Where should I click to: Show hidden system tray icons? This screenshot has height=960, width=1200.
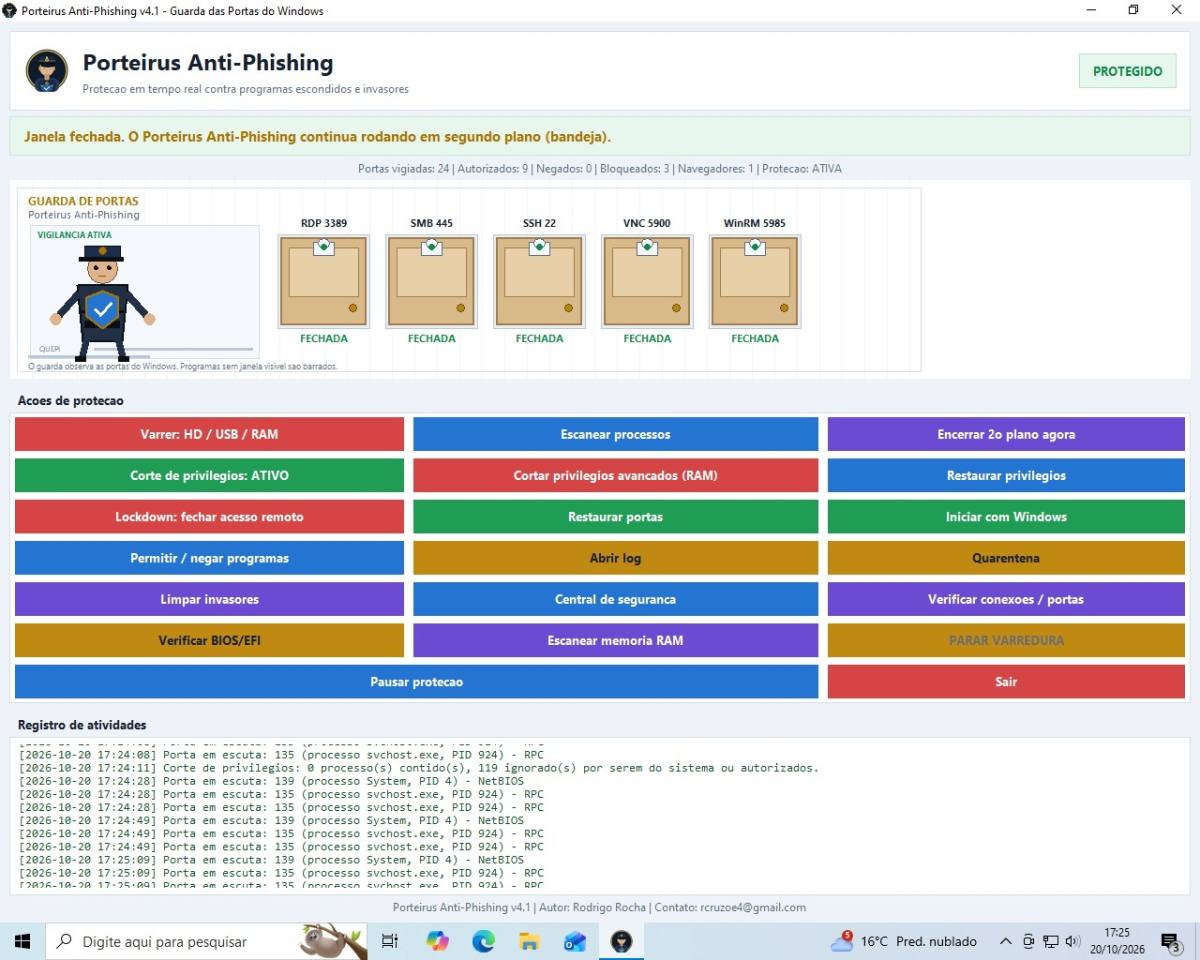pyautogui.click(x=1006, y=941)
